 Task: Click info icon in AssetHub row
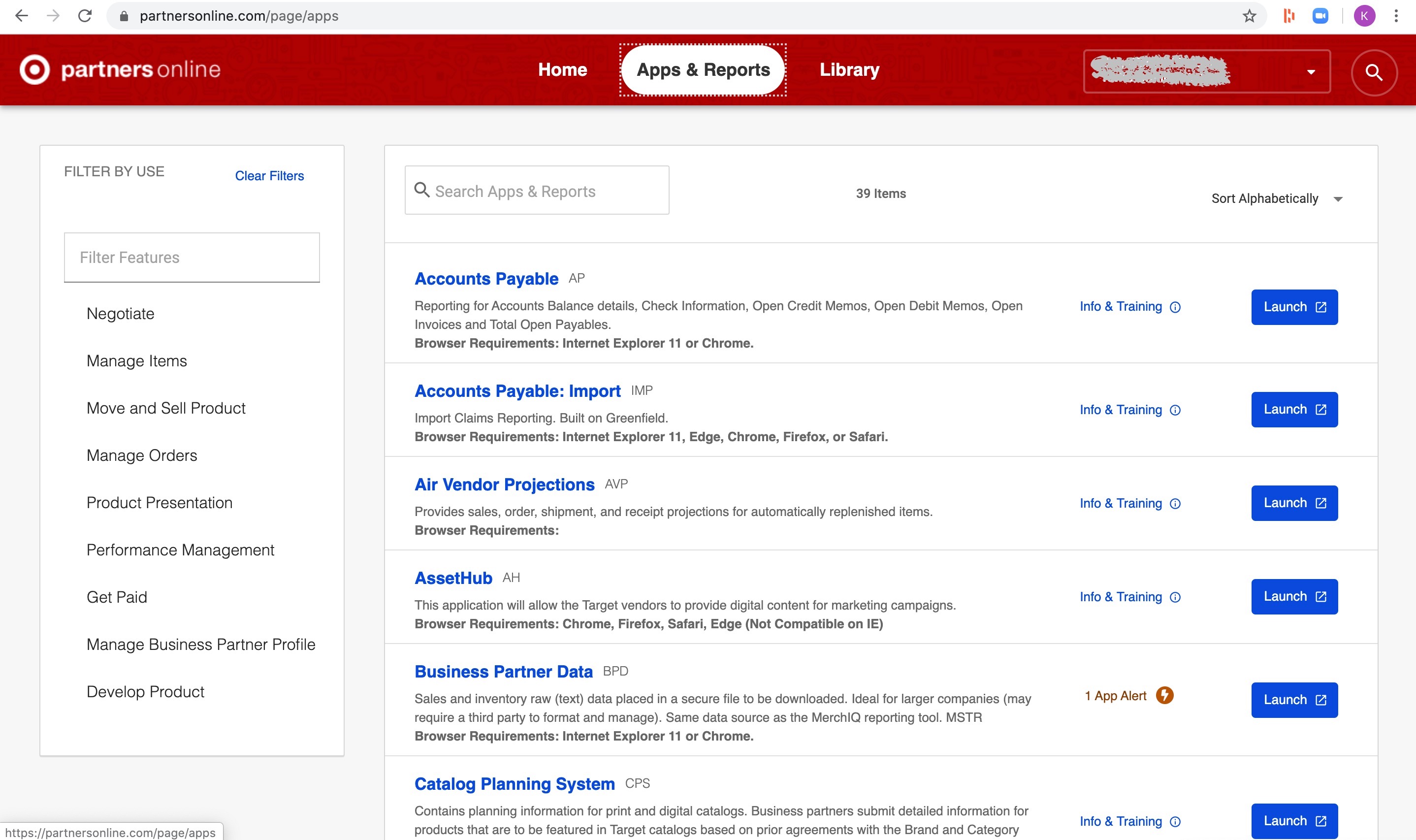click(1175, 597)
